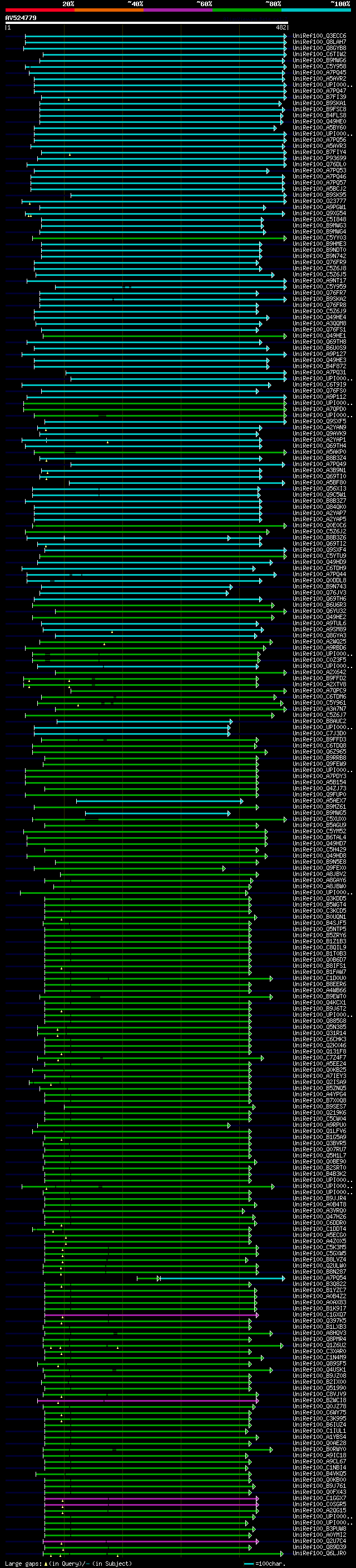Select the UniRef100_A5BY60 label
356x1568 pixels.
click(319, 128)
